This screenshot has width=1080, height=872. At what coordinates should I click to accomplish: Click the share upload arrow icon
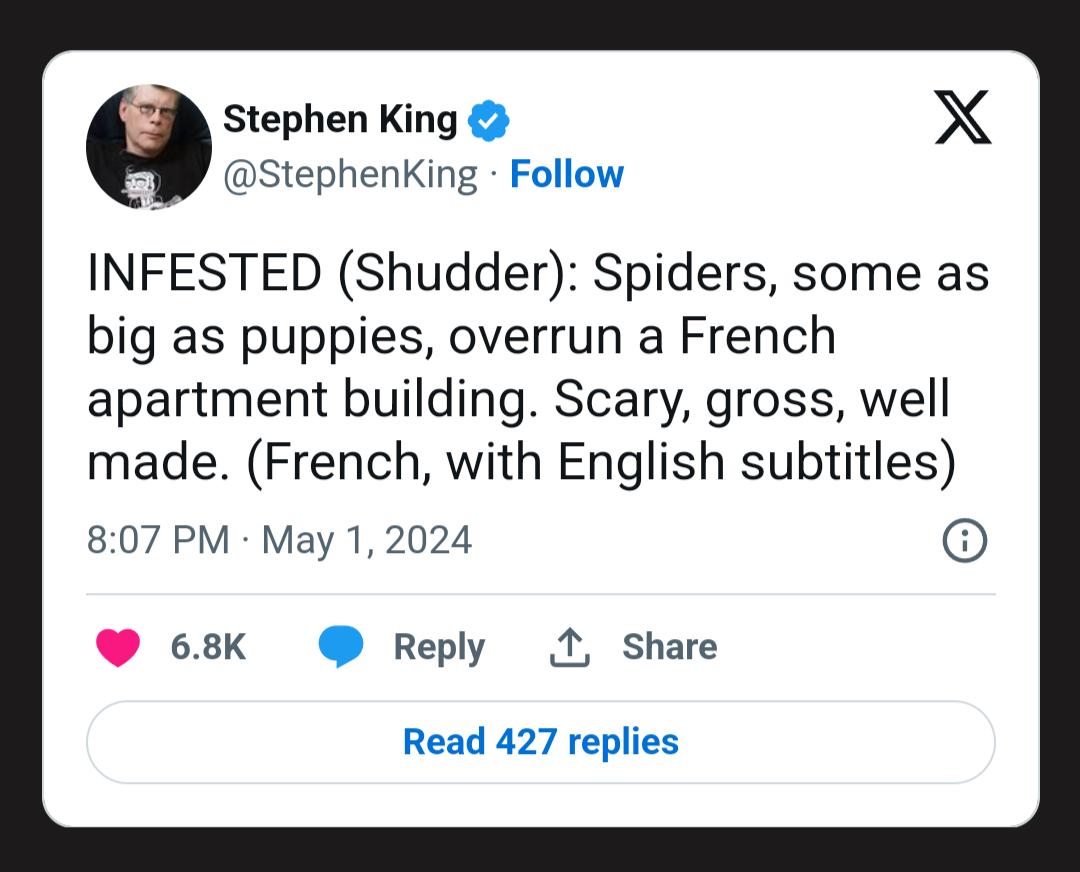click(570, 647)
